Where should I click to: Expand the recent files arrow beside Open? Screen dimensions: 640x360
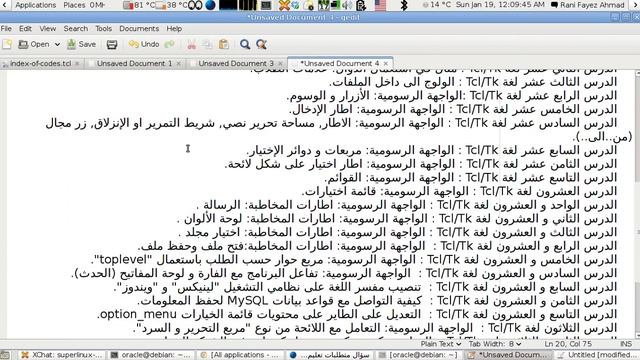click(x=57, y=44)
